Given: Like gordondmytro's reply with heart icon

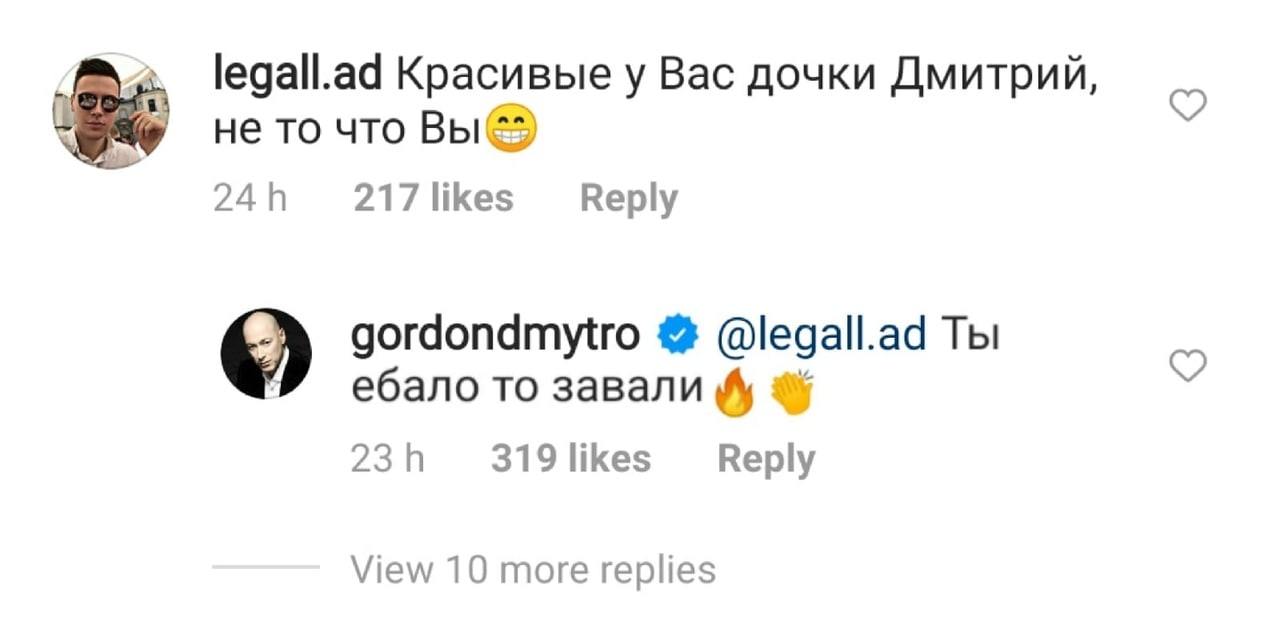Looking at the screenshot, I should pyautogui.click(x=1188, y=367).
